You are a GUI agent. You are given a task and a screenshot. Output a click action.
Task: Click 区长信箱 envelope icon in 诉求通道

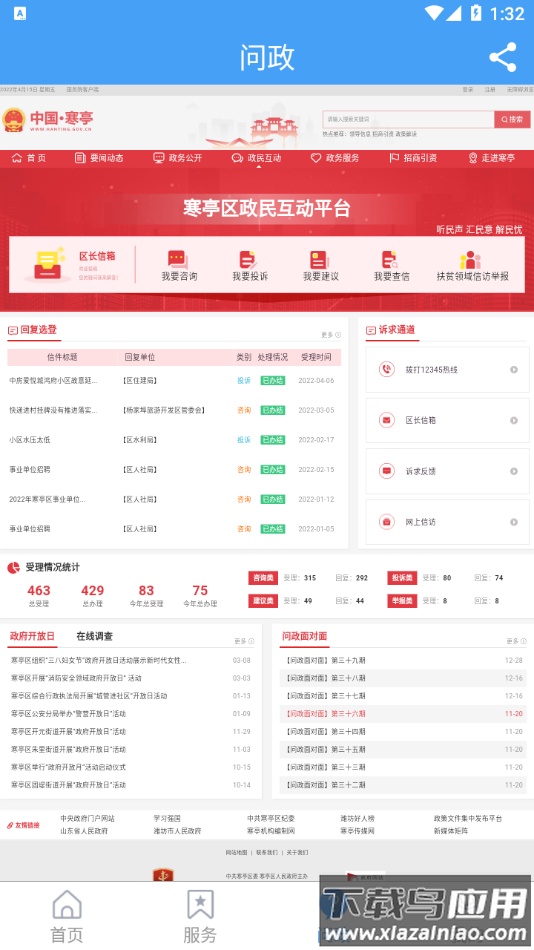(387, 420)
